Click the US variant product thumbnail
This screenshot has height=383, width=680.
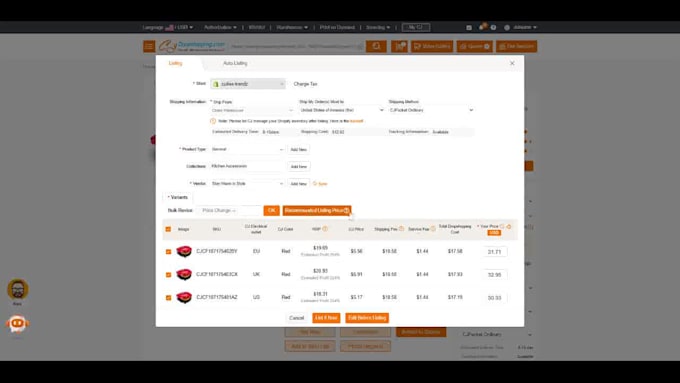[184, 297]
